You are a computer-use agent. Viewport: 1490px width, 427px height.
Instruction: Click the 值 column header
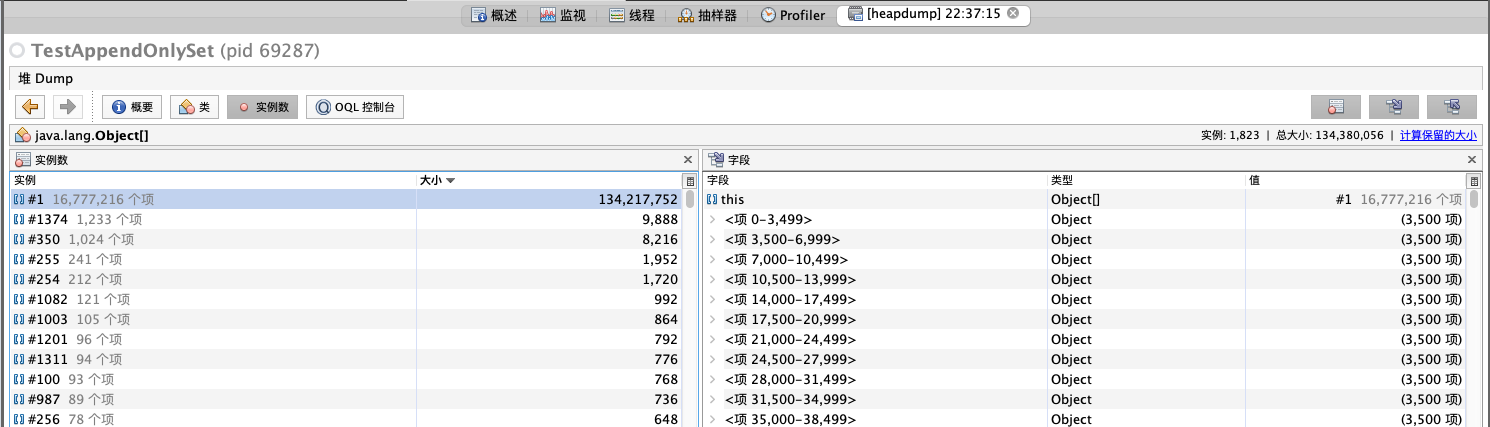click(1355, 180)
